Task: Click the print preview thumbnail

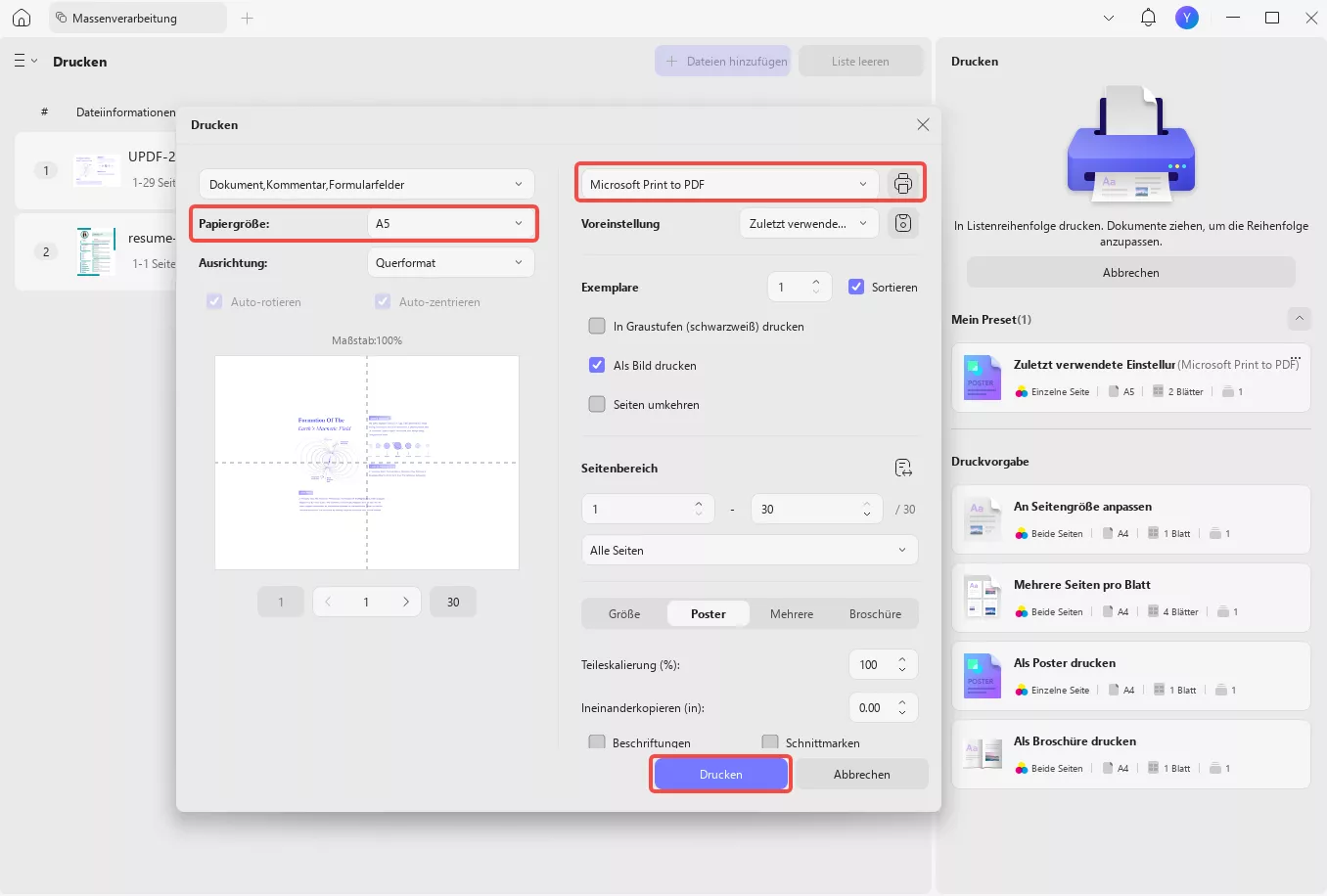Action: (x=367, y=463)
